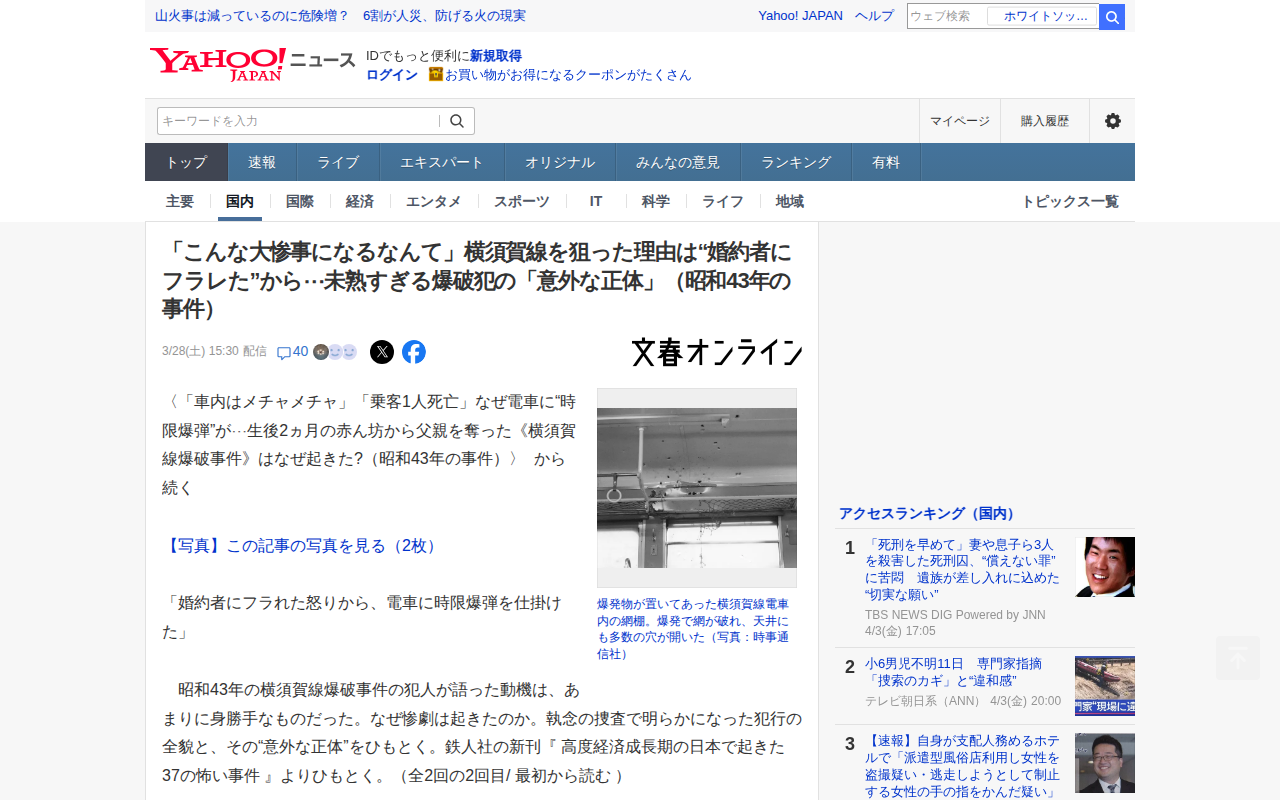Select the 国際 category
Screen dimensions: 1280x800
coord(300,201)
